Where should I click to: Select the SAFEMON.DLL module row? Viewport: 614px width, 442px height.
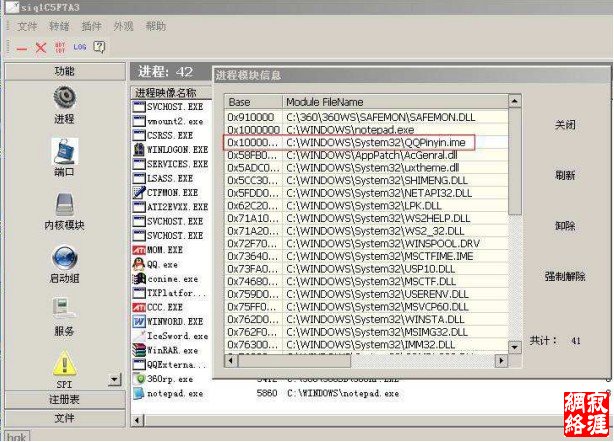pos(366,117)
